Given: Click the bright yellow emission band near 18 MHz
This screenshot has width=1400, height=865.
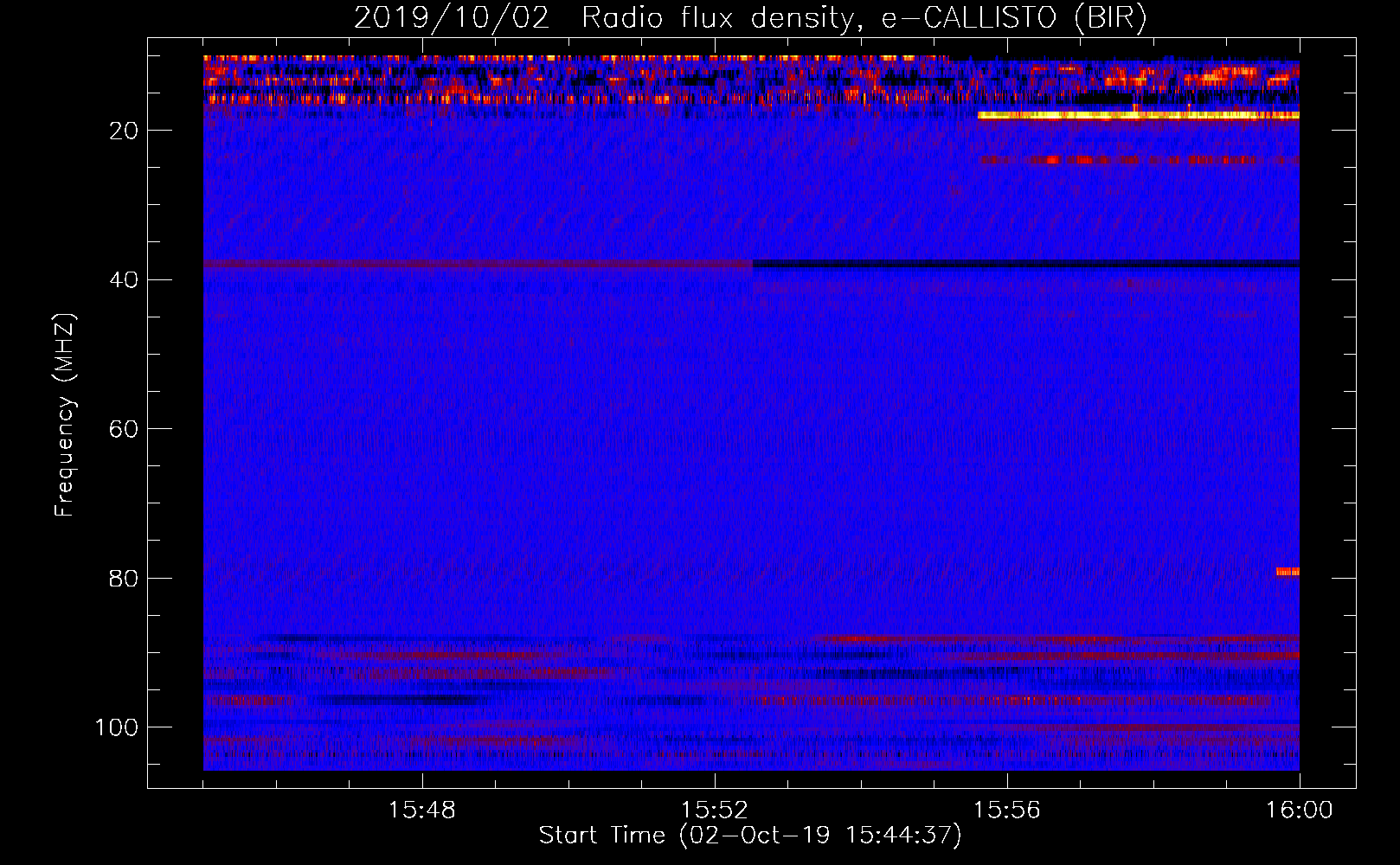Looking at the screenshot, I should pos(1139,114).
